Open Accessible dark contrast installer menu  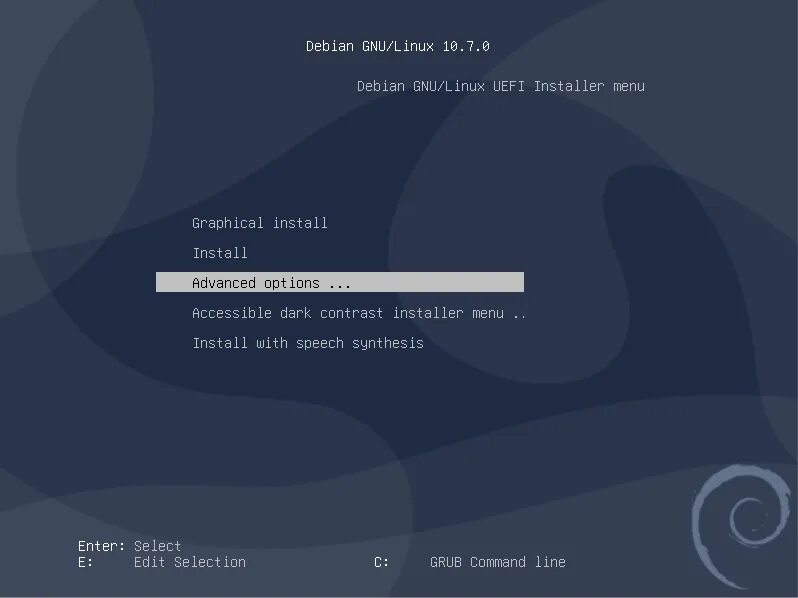[359, 313]
